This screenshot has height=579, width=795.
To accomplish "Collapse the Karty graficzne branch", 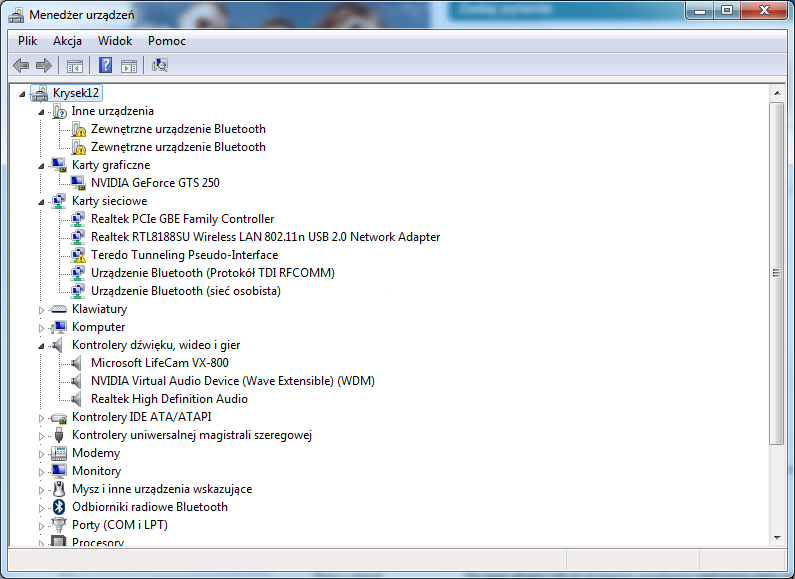I will tap(41, 166).
